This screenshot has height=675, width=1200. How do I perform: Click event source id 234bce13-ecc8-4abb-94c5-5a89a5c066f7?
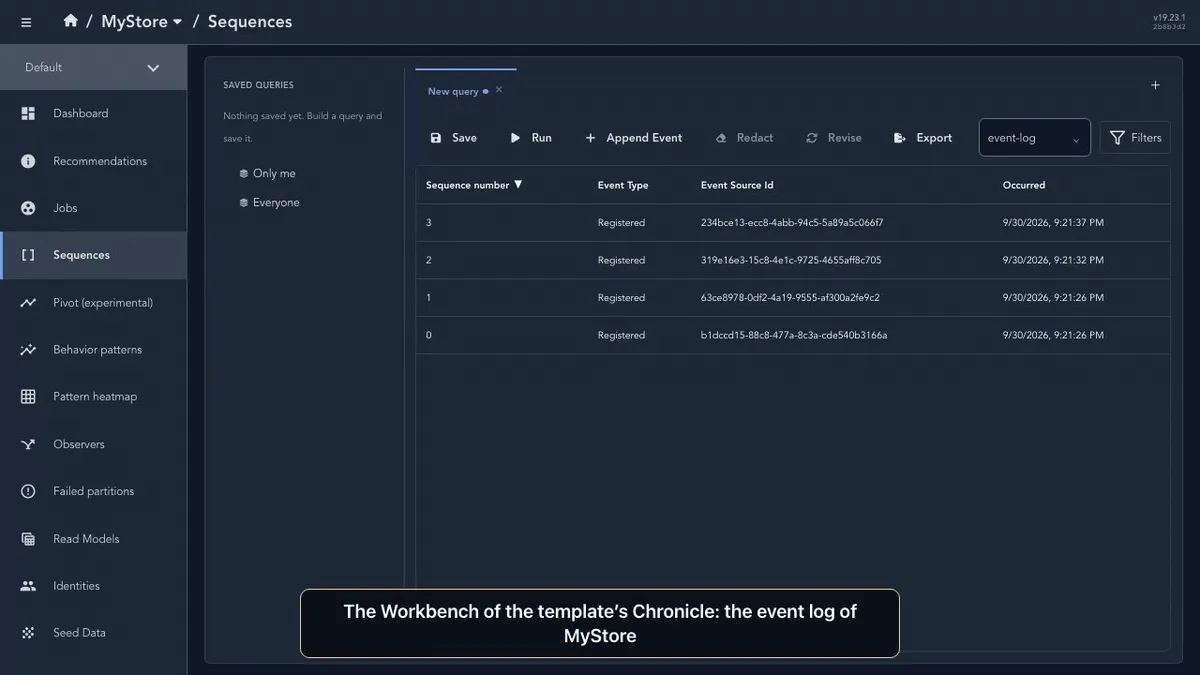792,223
